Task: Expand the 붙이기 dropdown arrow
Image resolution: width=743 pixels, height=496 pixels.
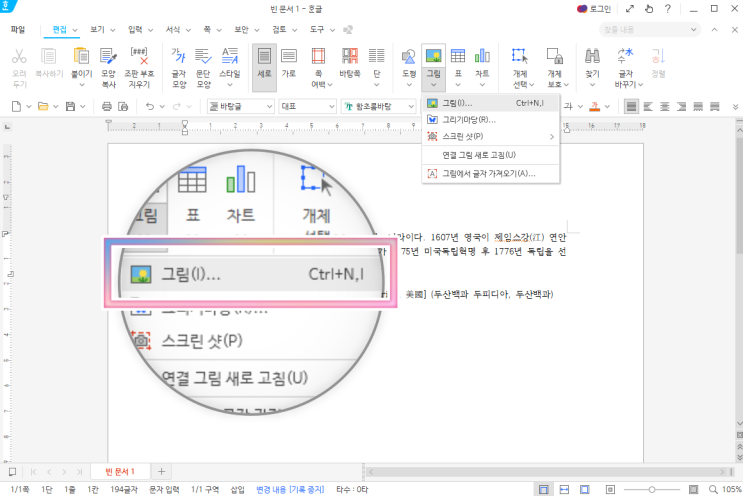Action: [x=82, y=85]
